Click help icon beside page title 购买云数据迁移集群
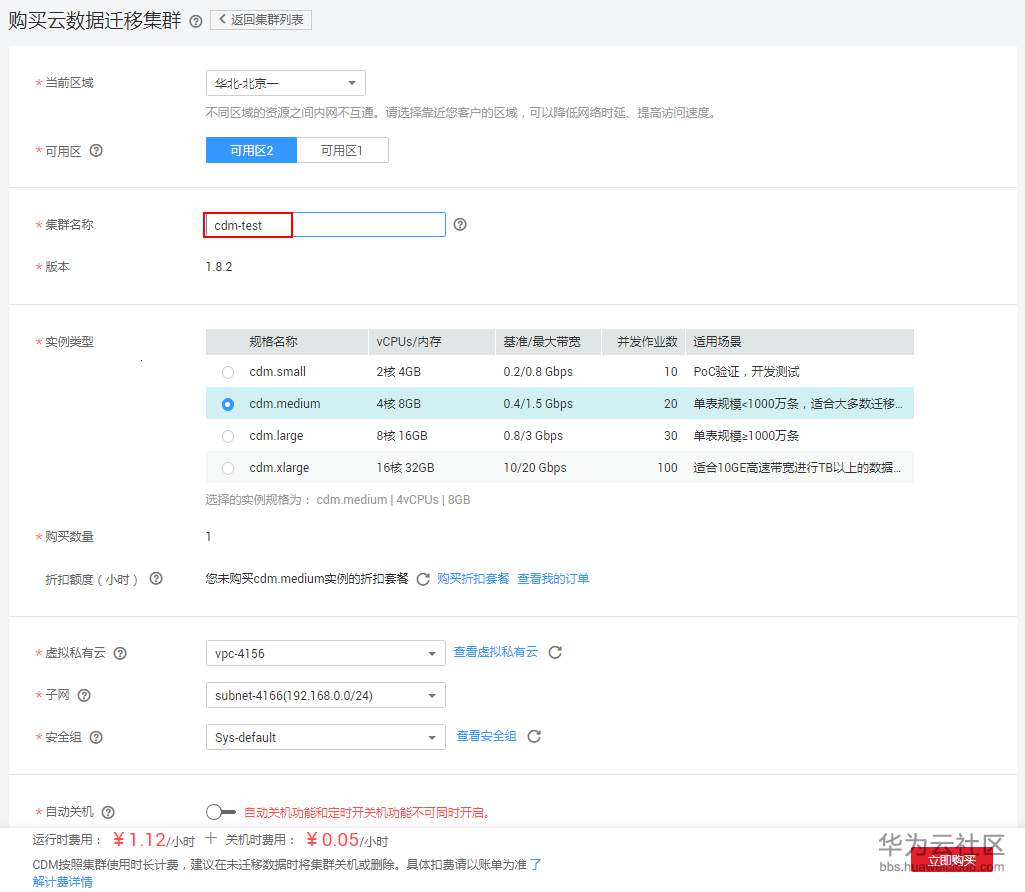 [195, 21]
